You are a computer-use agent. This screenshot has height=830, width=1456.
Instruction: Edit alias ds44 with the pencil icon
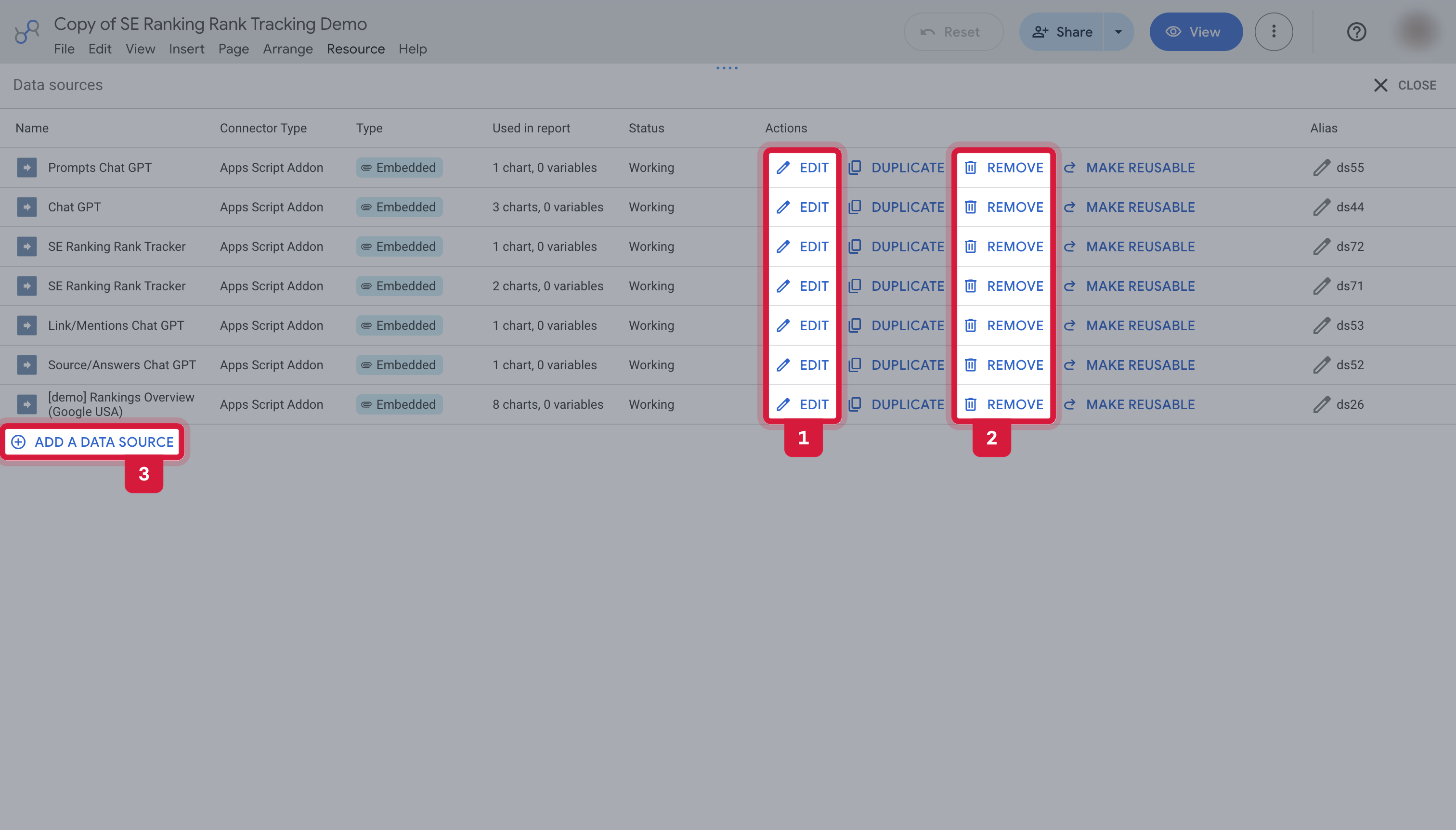1322,207
